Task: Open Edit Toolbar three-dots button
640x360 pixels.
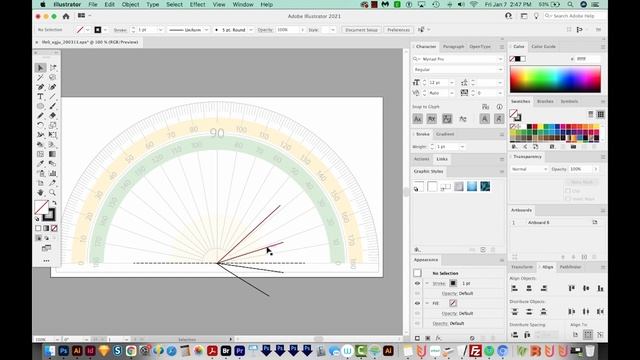Action: tap(46, 260)
